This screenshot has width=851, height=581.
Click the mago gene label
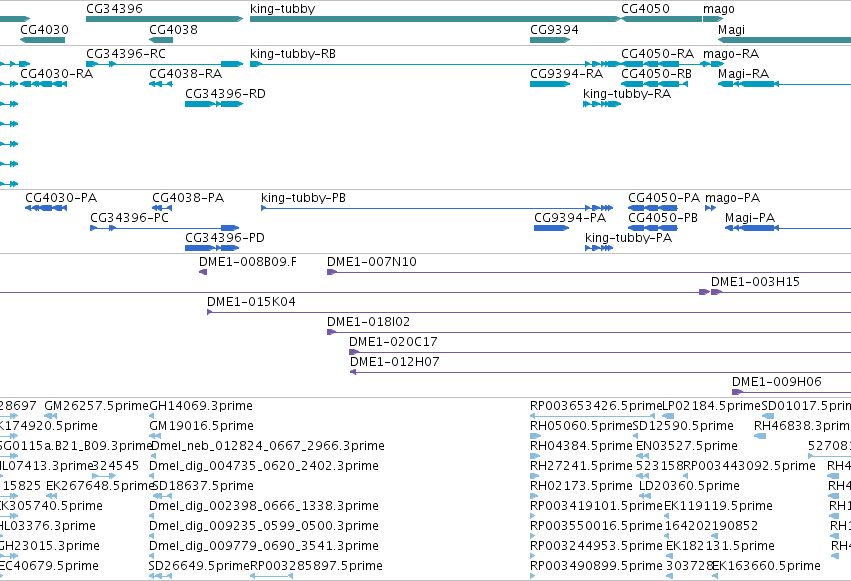coord(719,9)
